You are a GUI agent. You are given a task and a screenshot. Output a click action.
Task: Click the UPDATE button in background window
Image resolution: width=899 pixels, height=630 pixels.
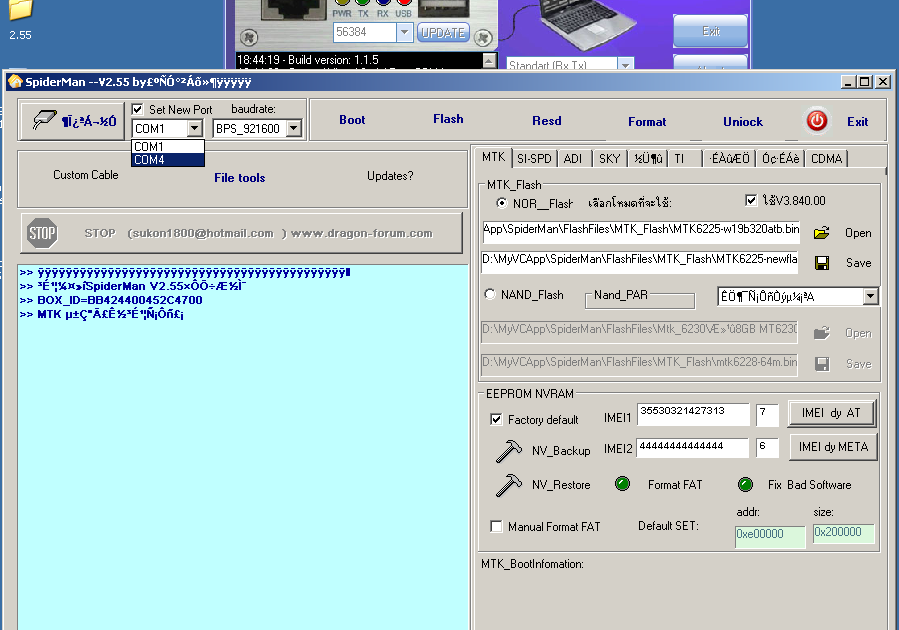click(x=443, y=33)
